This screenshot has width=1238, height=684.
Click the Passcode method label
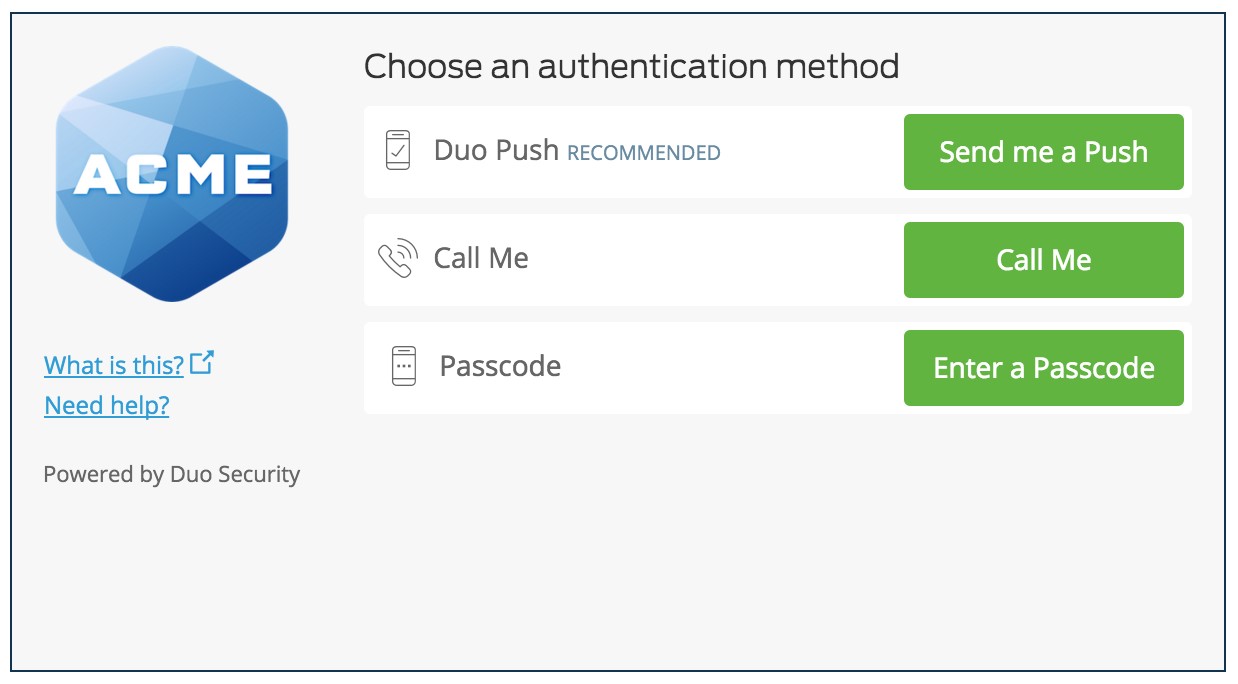[x=500, y=366]
